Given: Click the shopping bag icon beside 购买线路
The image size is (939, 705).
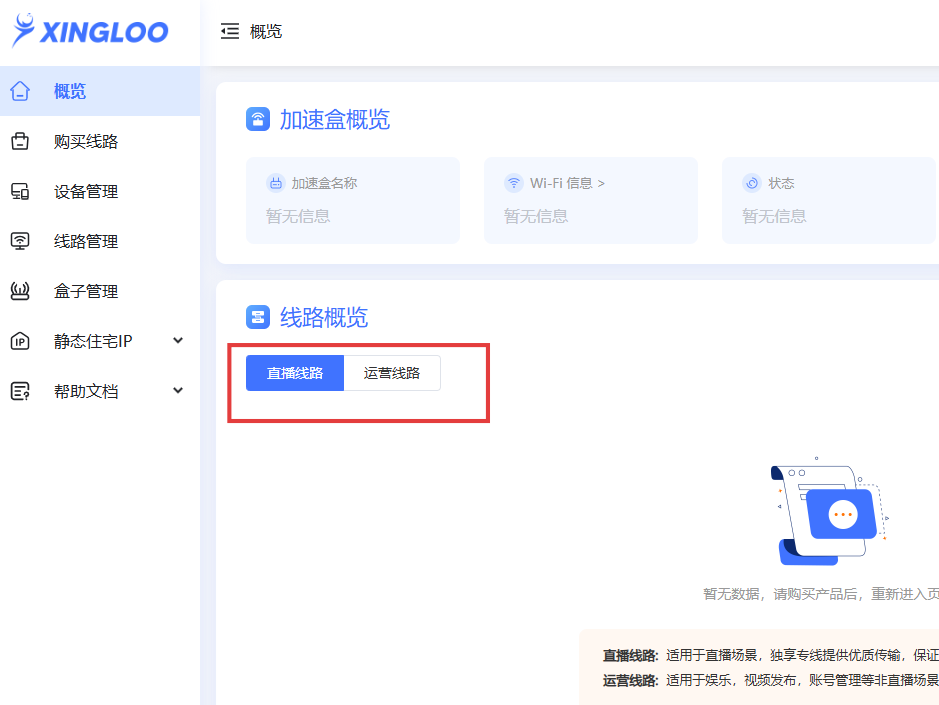Looking at the screenshot, I should (x=20, y=141).
